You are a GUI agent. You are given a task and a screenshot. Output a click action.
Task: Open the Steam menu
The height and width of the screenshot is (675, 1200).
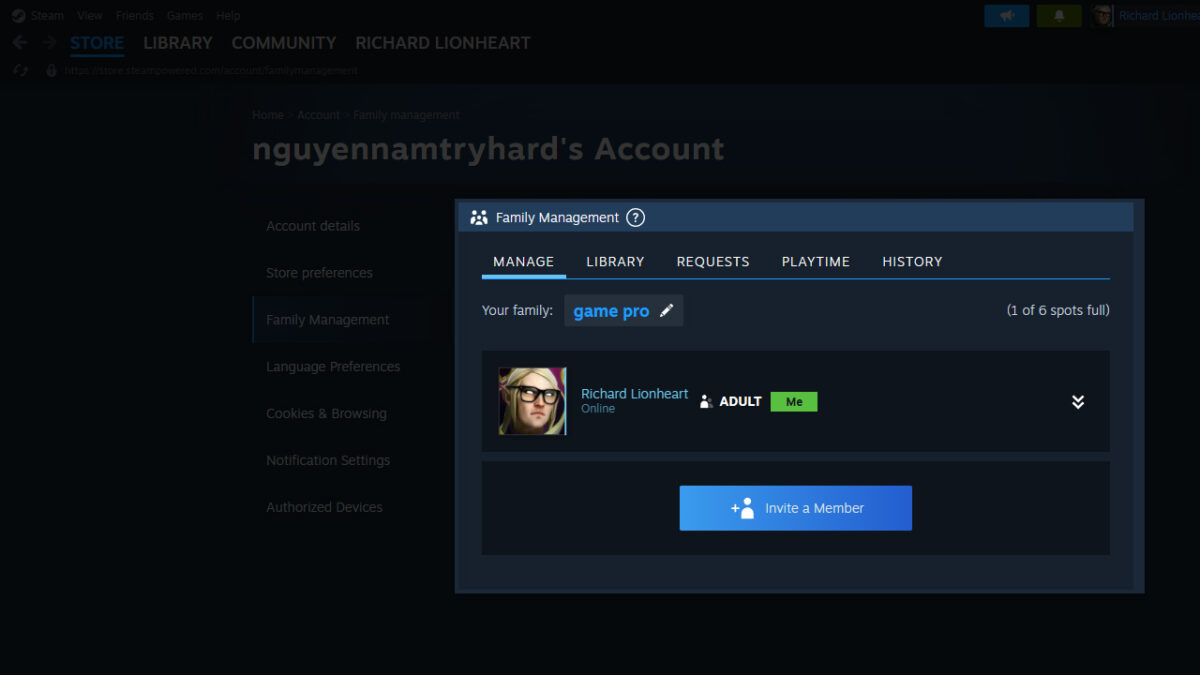coord(47,16)
